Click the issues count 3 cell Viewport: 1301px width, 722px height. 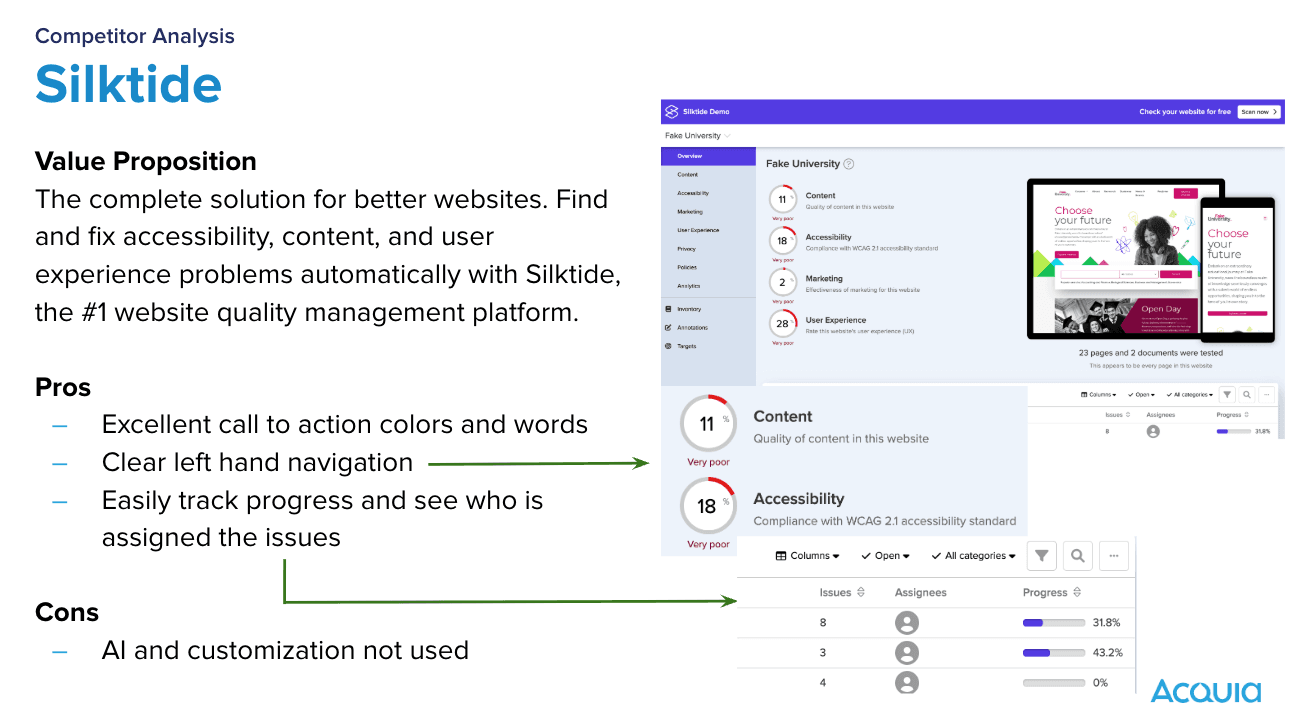[823, 653]
